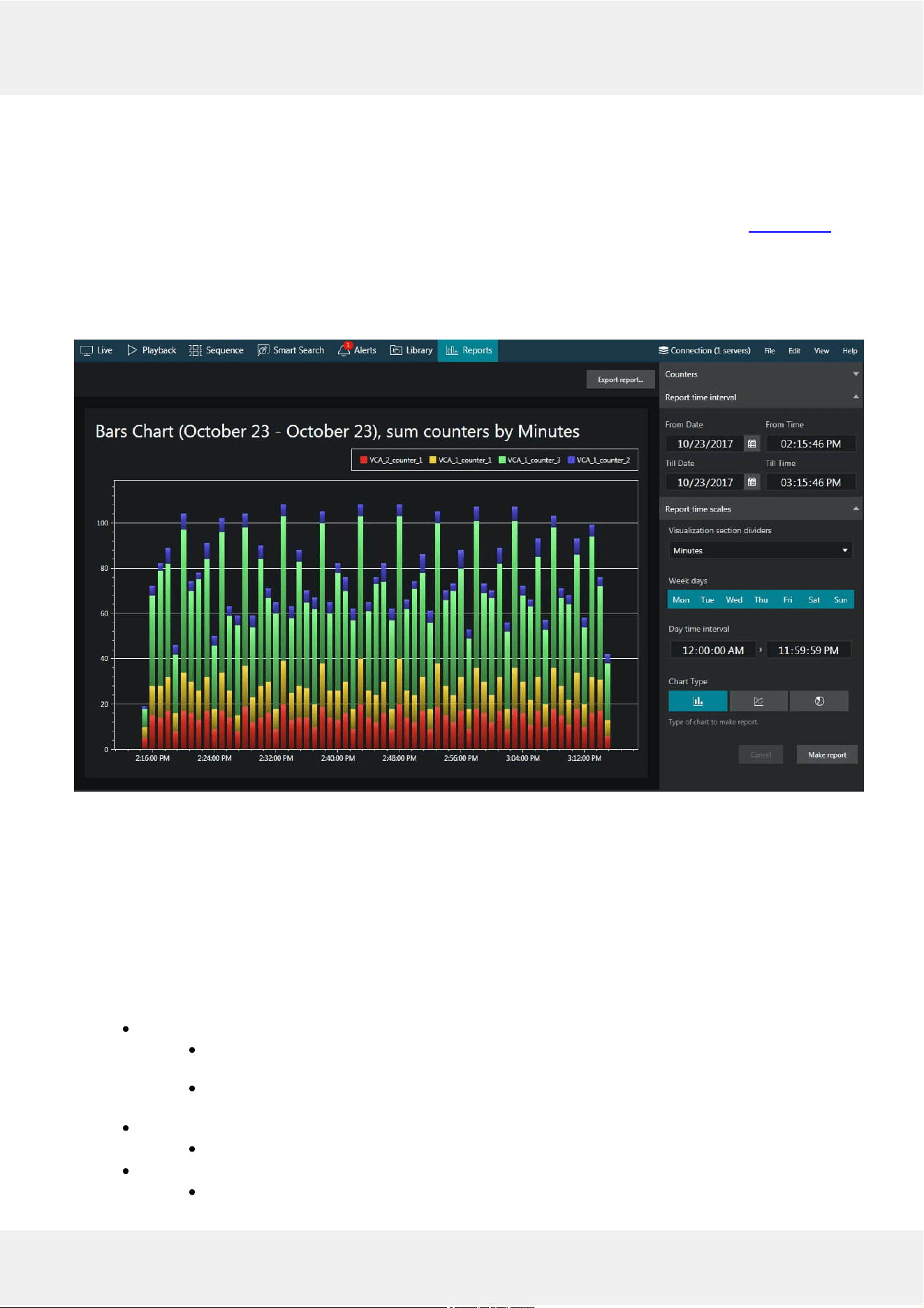The height and width of the screenshot is (1308, 924).
Task: Click the green VCA_1_counter_3 legend swatch
Action: tap(502, 460)
